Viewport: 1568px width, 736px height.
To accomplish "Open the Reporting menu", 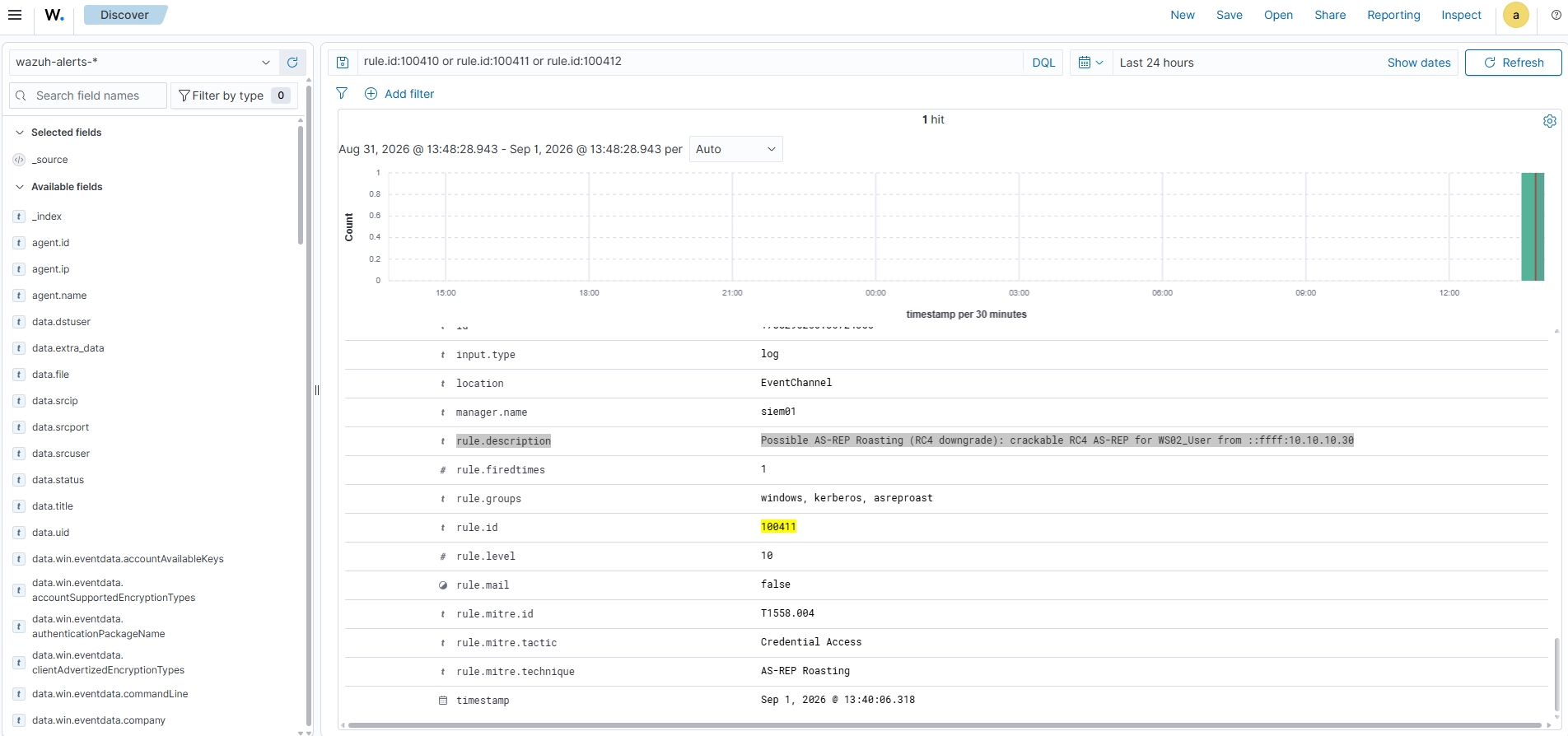I will 1393,15.
